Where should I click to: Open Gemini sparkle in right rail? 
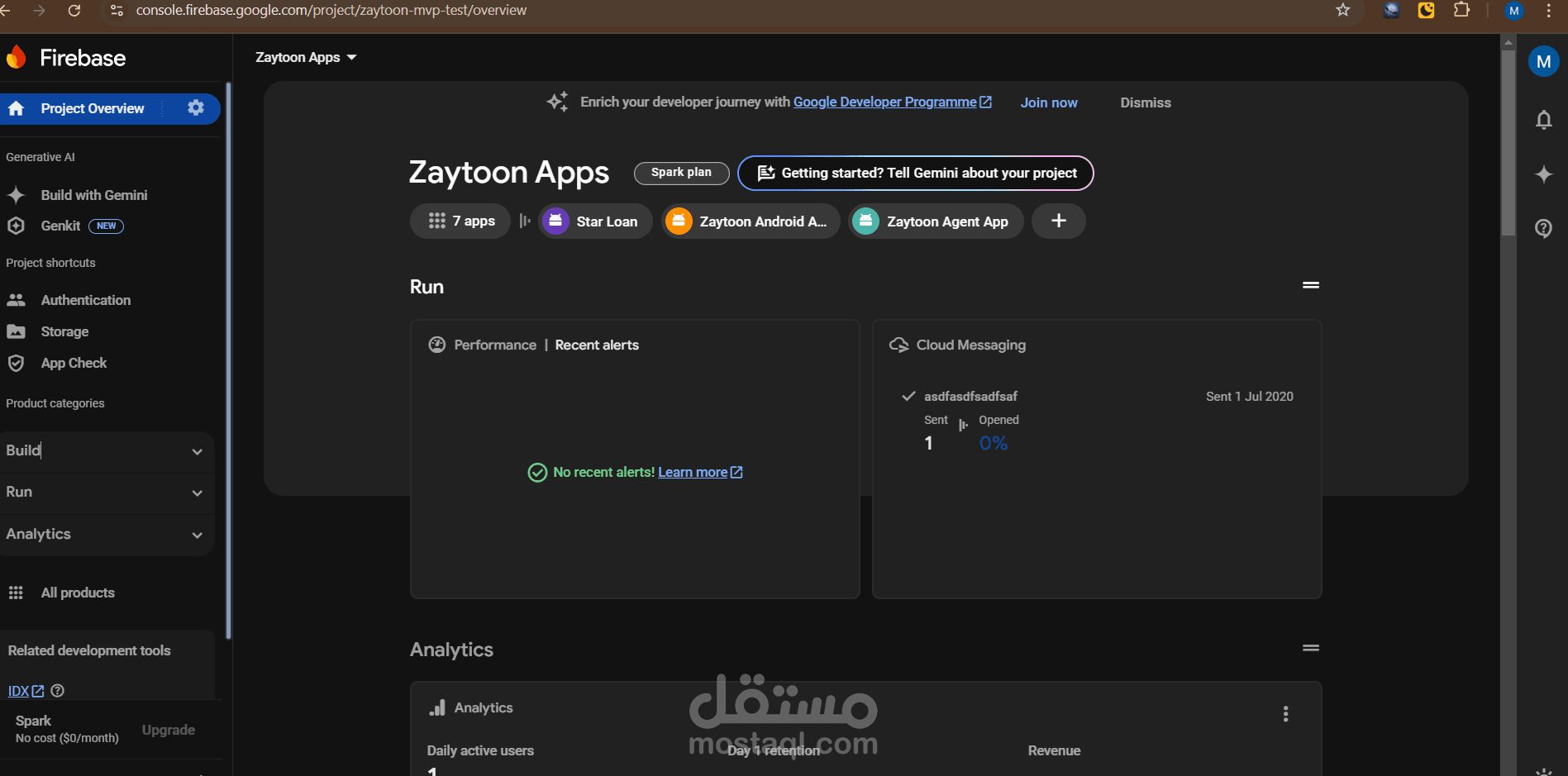pyautogui.click(x=1543, y=174)
